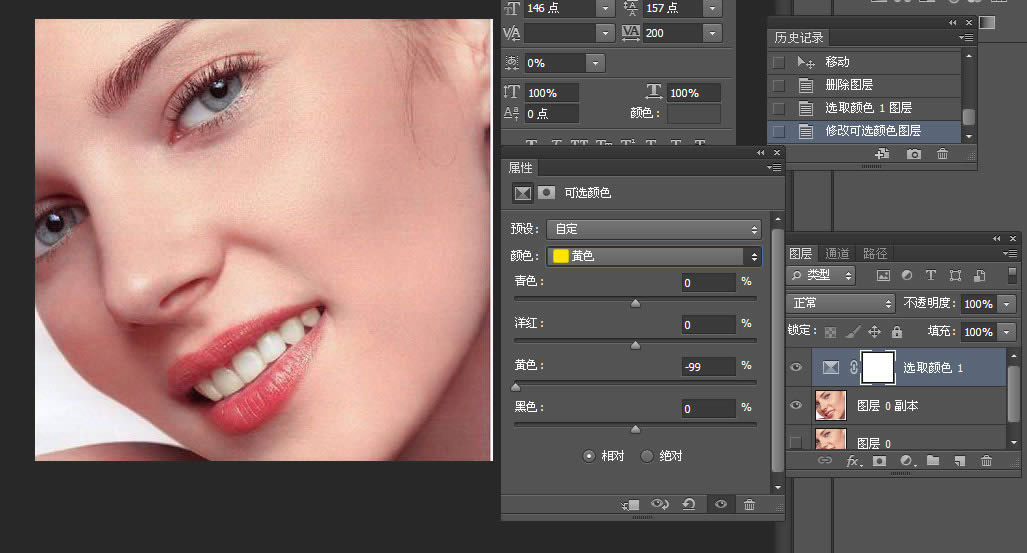This screenshot has width=1027, height=553.
Task: Open Properties panel flyout menu
Action: [x=774, y=168]
